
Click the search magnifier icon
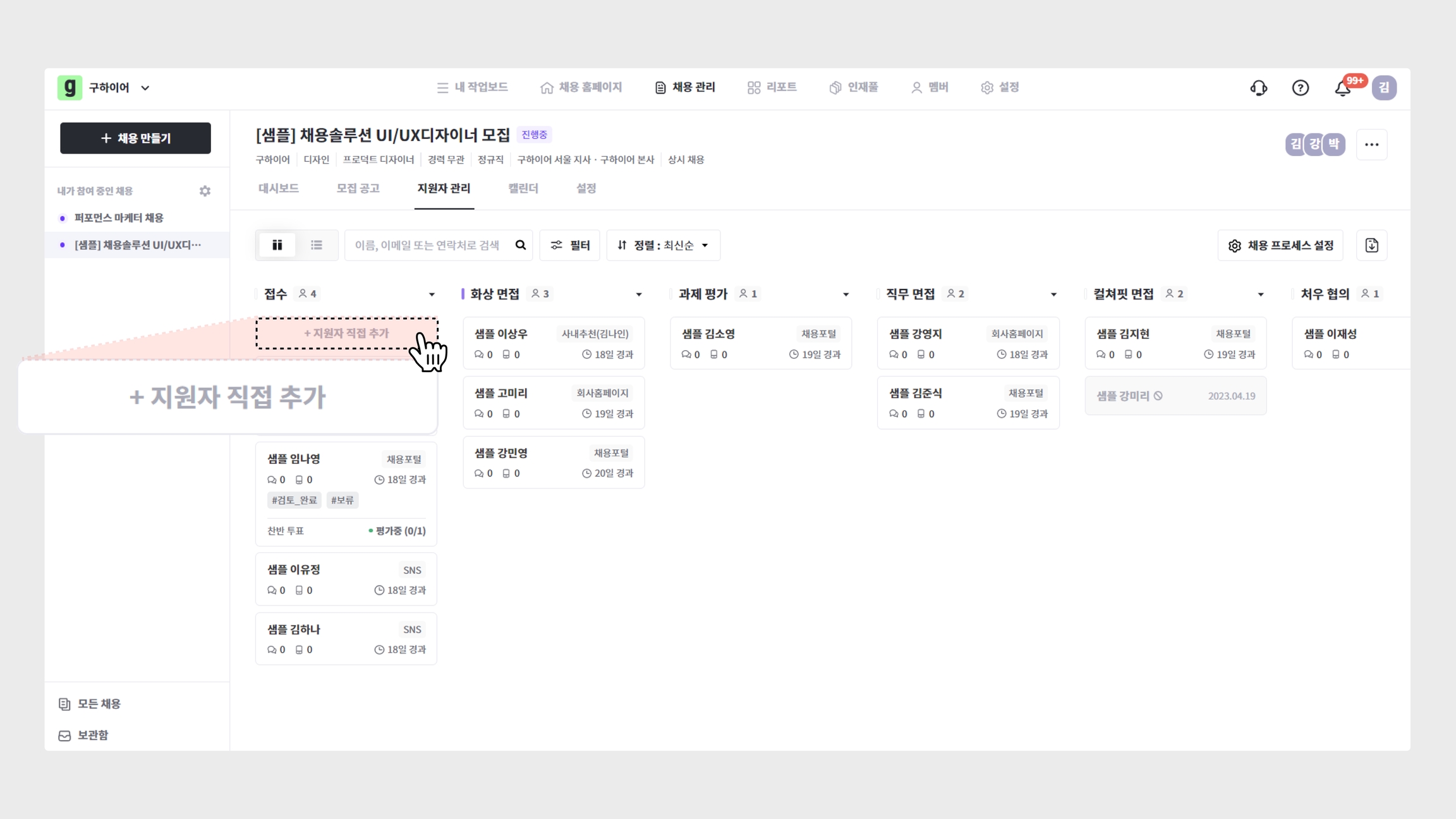(520, 245)
